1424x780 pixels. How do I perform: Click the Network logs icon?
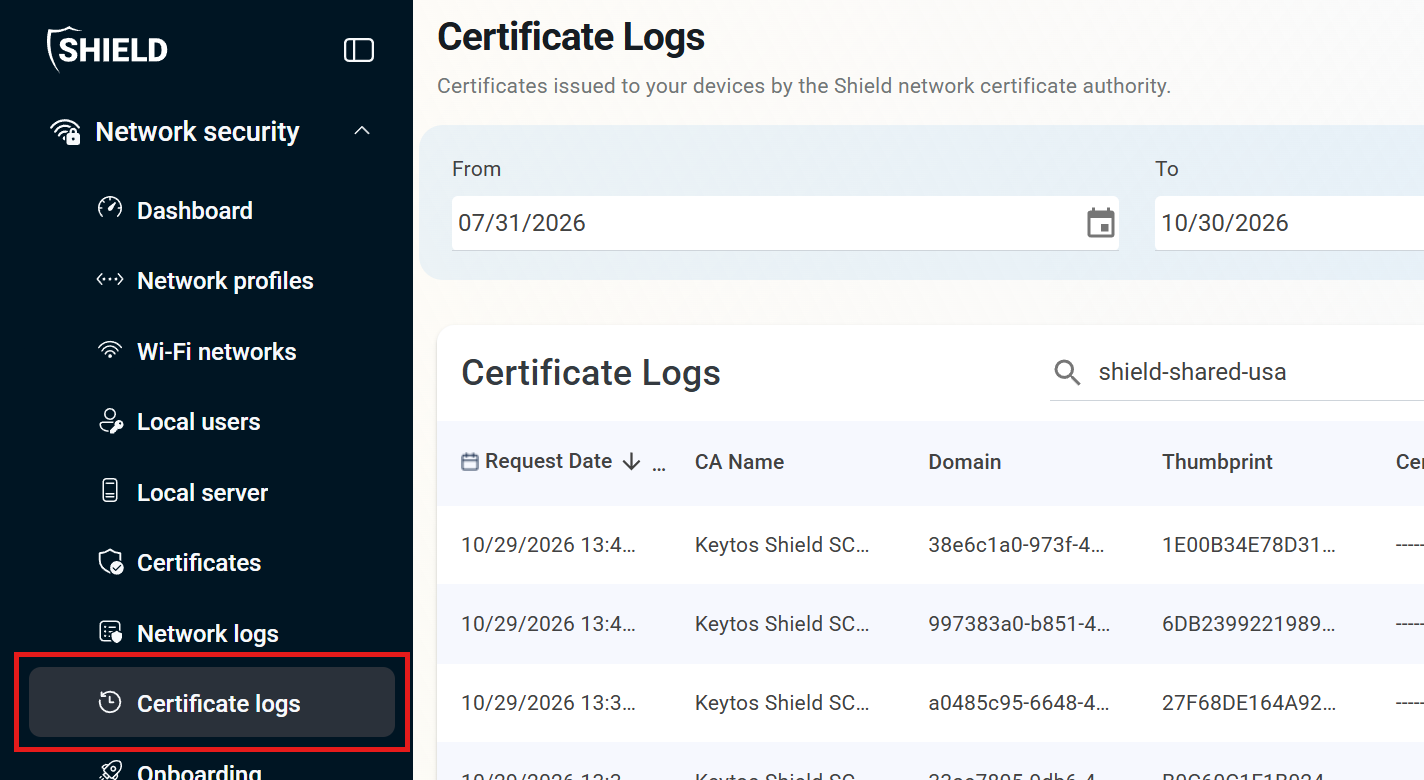110,632
